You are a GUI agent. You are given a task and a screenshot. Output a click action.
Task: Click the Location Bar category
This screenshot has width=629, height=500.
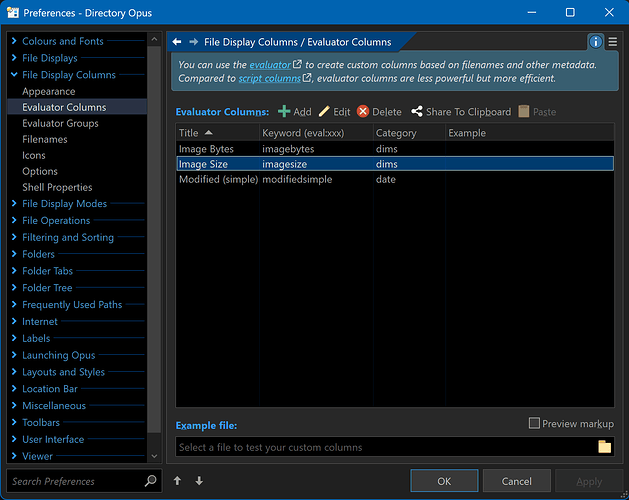50,389
